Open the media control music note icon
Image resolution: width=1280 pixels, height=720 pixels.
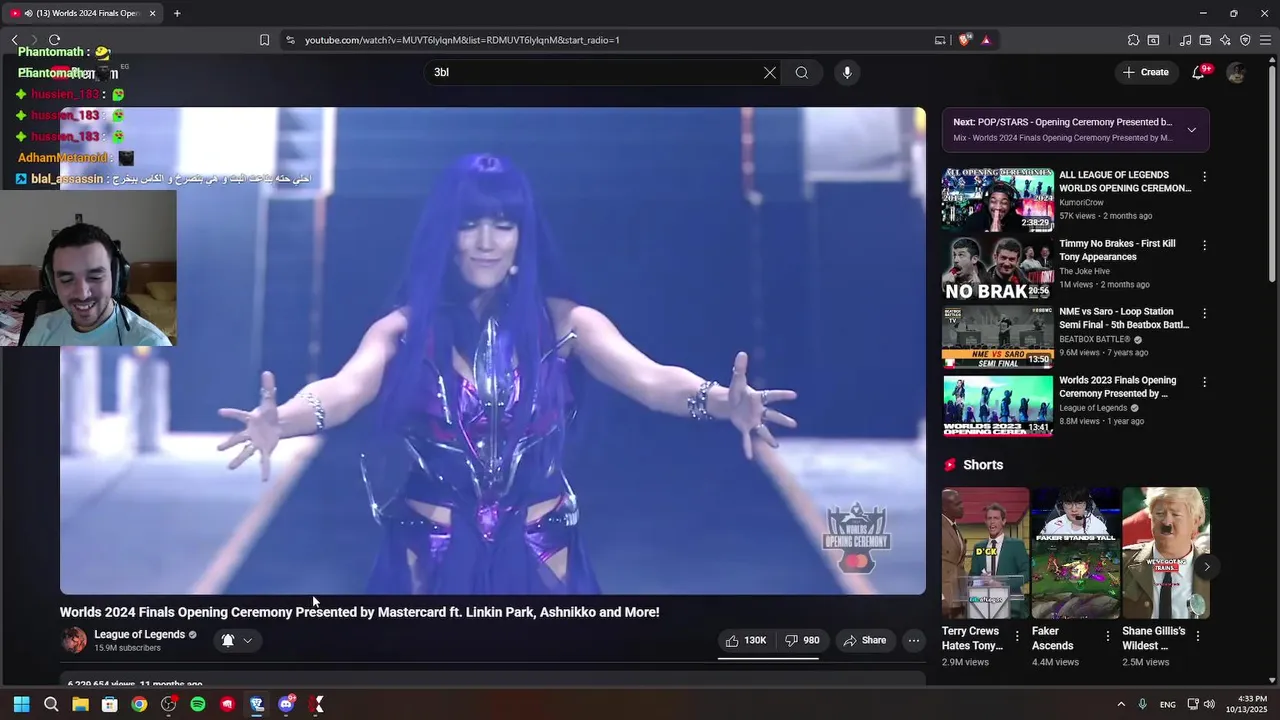tap(1185, 40)
